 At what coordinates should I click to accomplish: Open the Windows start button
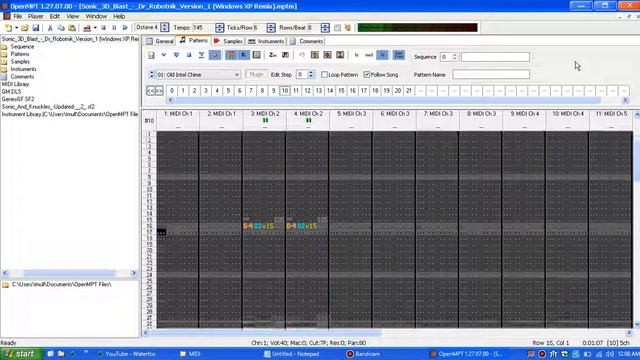(21, 354)
